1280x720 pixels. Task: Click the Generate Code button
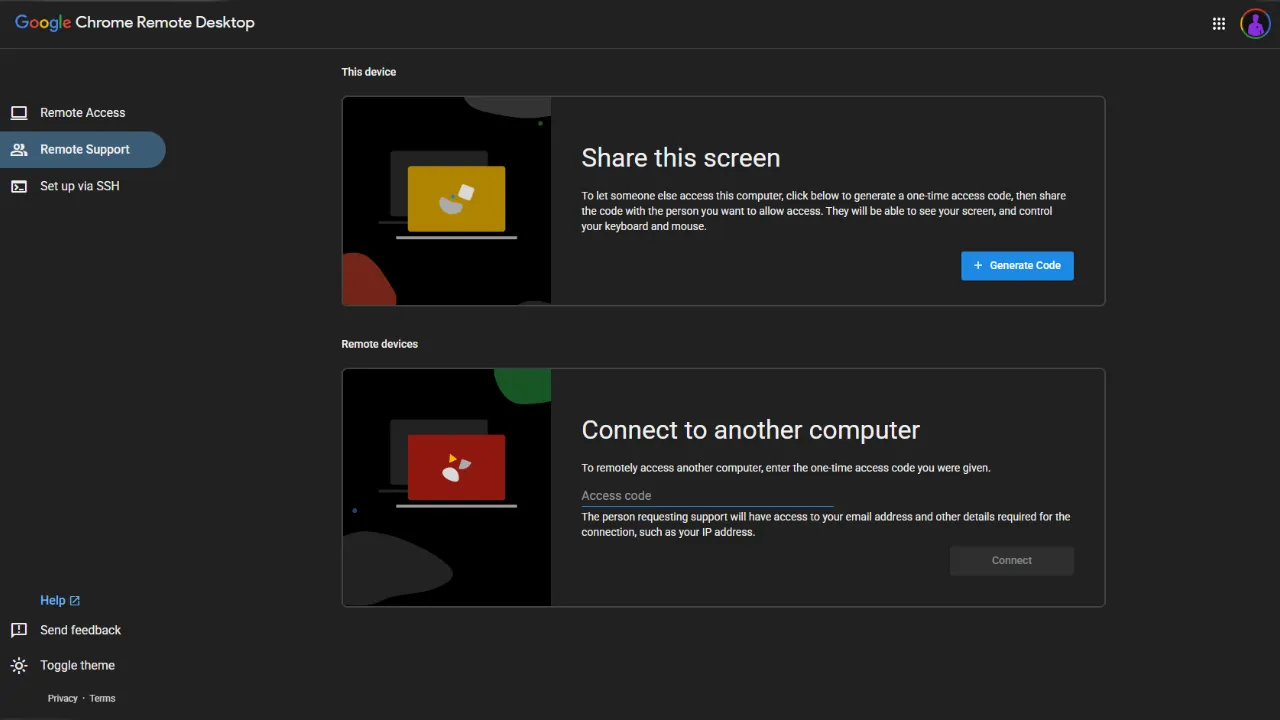(1017, 266)
